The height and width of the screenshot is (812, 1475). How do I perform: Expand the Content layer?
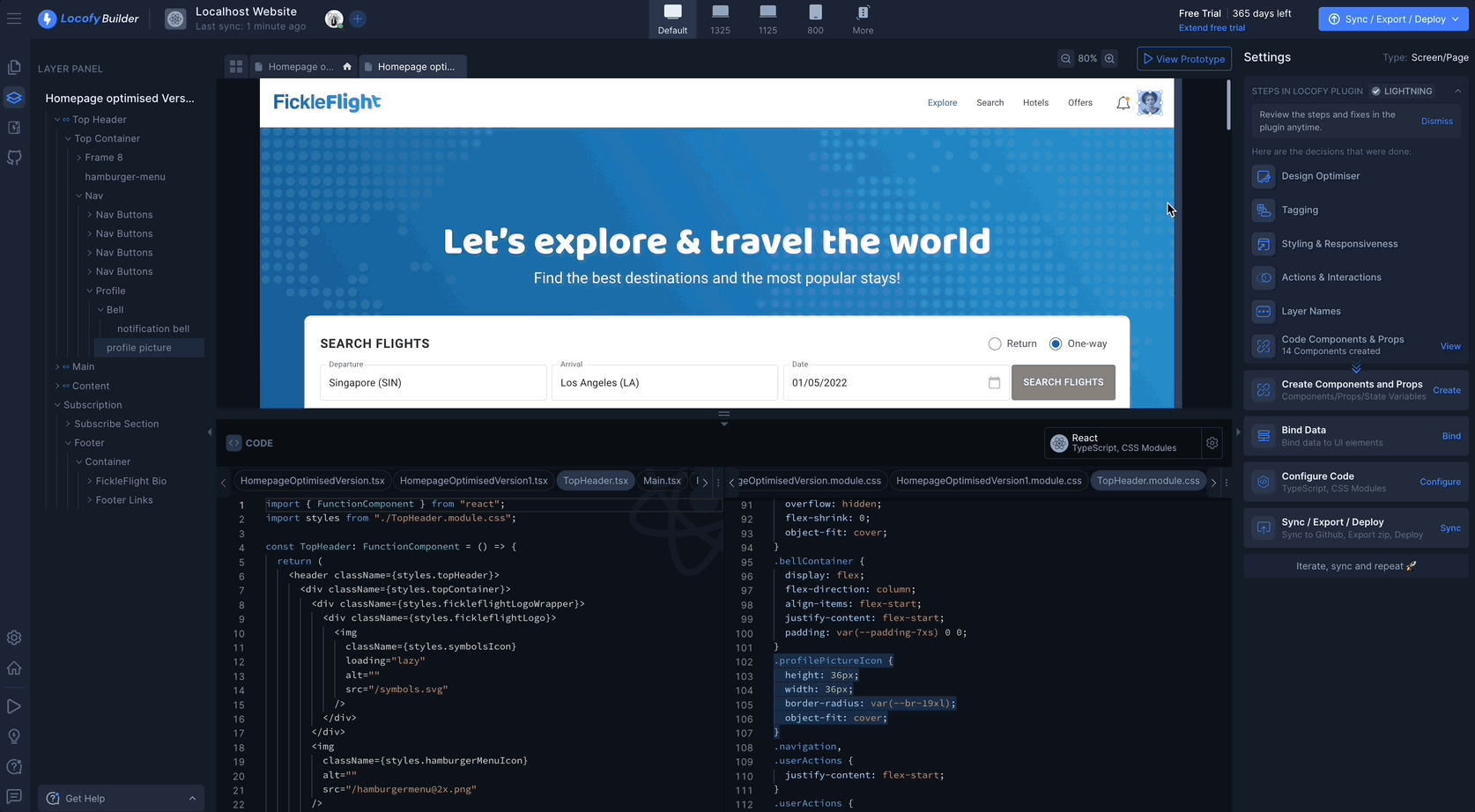coord(57,386)
